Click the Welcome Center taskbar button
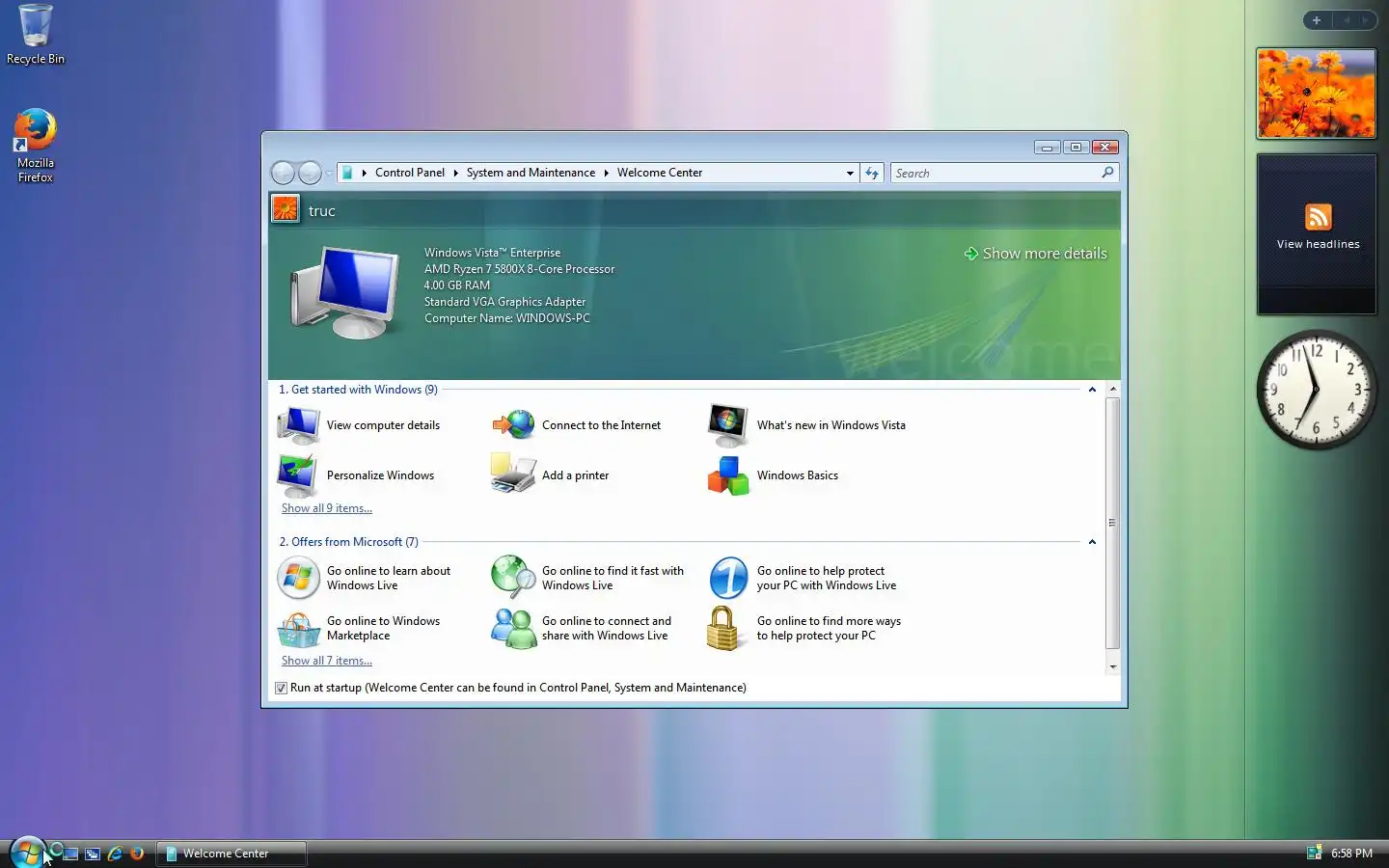The image size is (1389, 868). (x=231, y=854)
